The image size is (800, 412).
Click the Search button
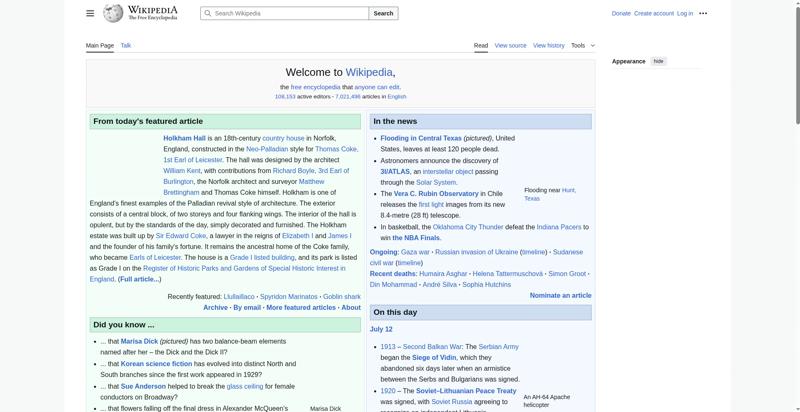tap(383, 13)
